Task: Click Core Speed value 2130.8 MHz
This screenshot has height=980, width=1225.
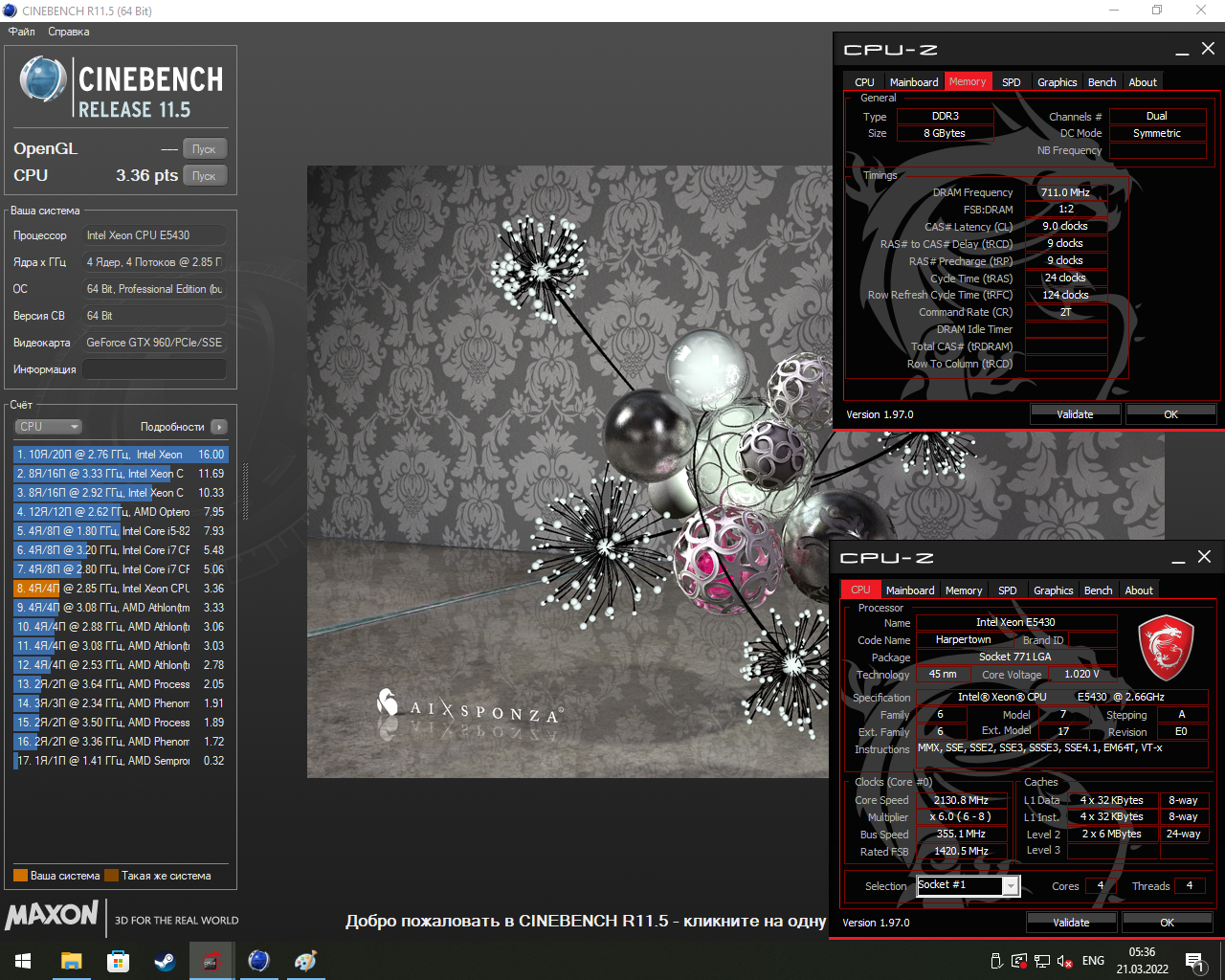Action: [961, 800]
